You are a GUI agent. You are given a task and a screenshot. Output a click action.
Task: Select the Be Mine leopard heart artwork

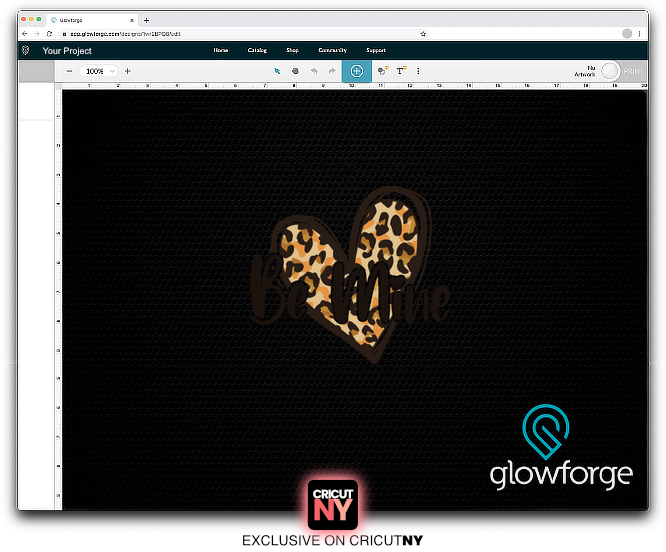350,276
